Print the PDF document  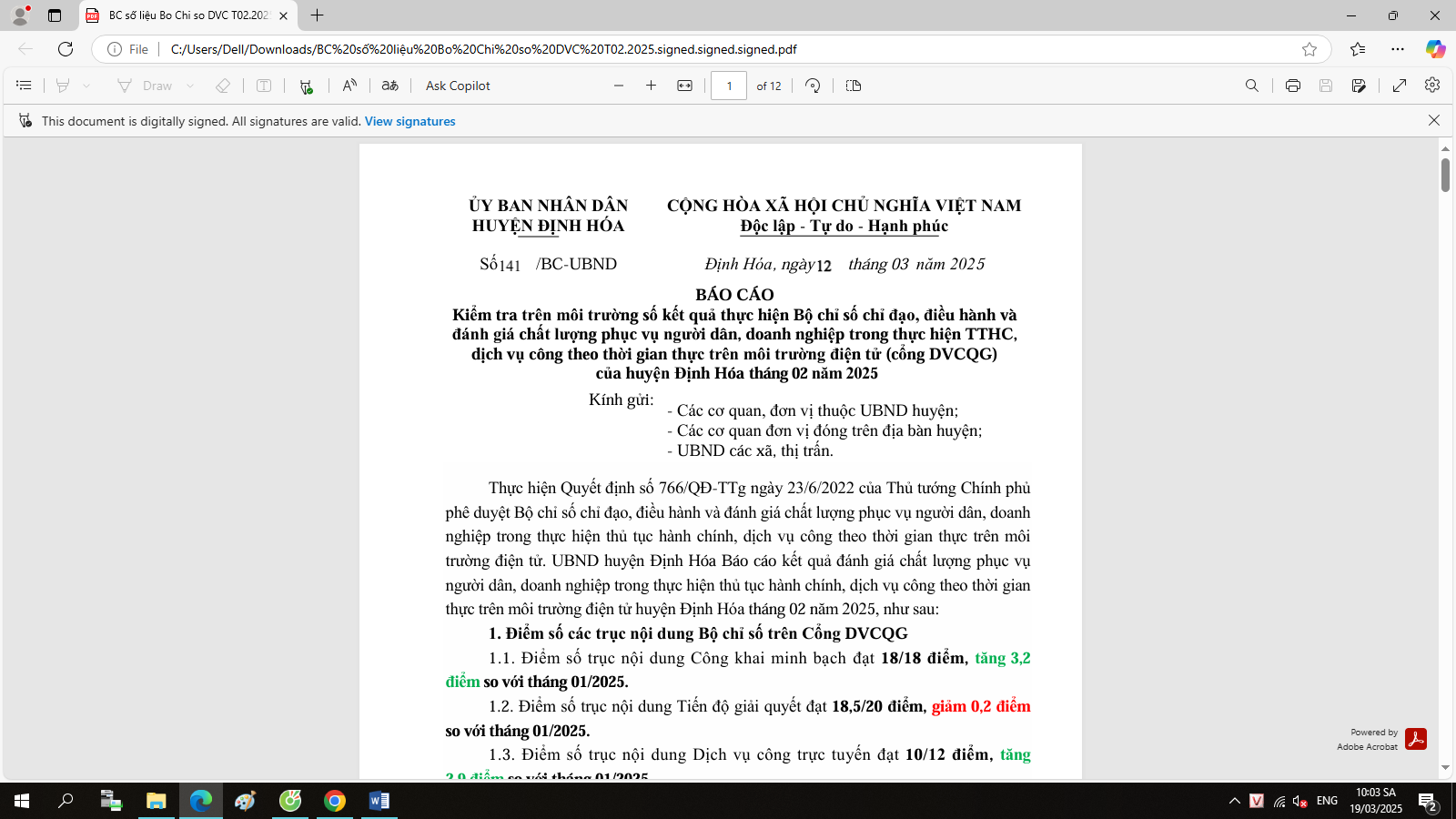(1292, 86)
